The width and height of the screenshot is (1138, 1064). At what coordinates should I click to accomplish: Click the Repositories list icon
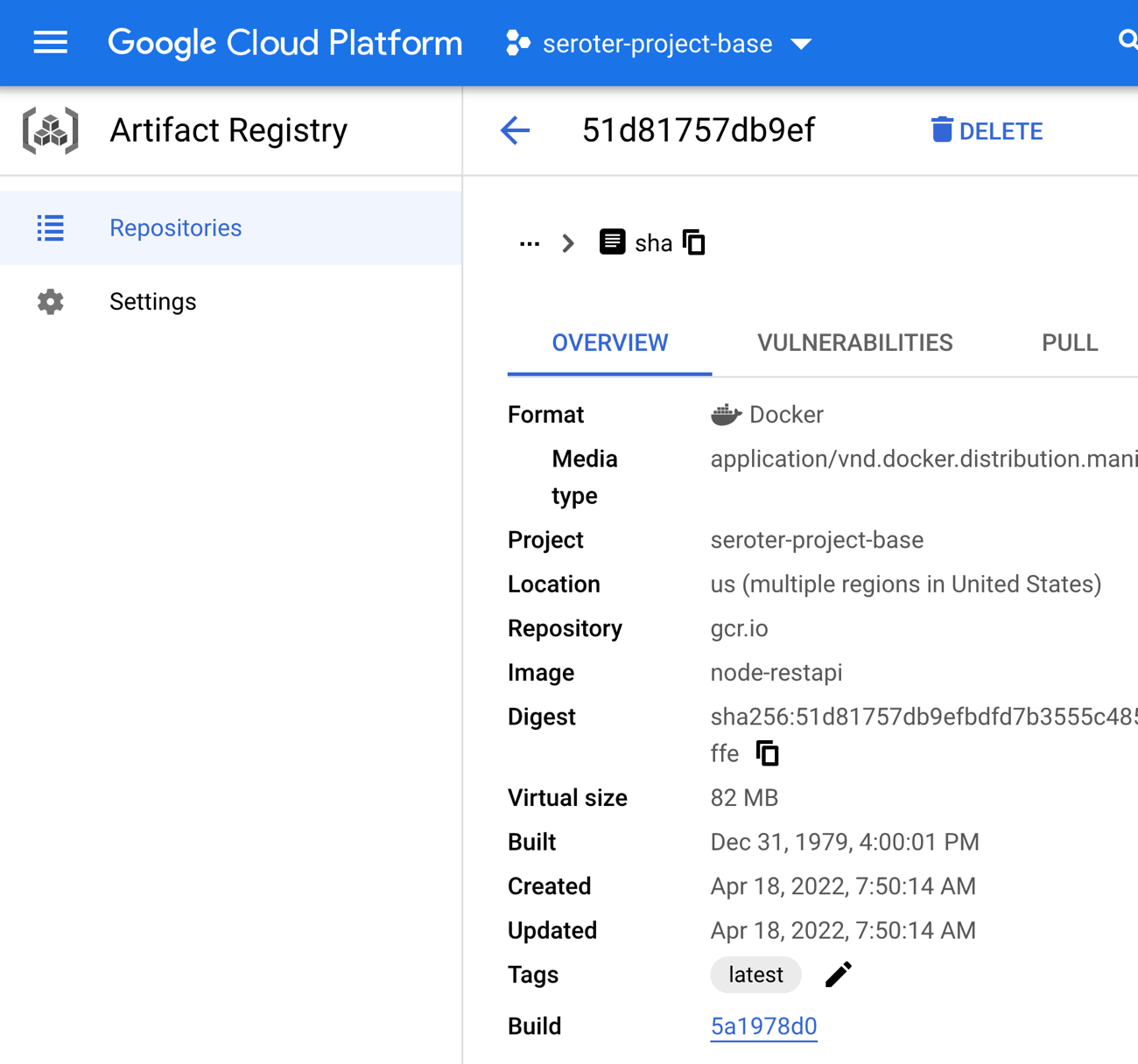[51, 228]
